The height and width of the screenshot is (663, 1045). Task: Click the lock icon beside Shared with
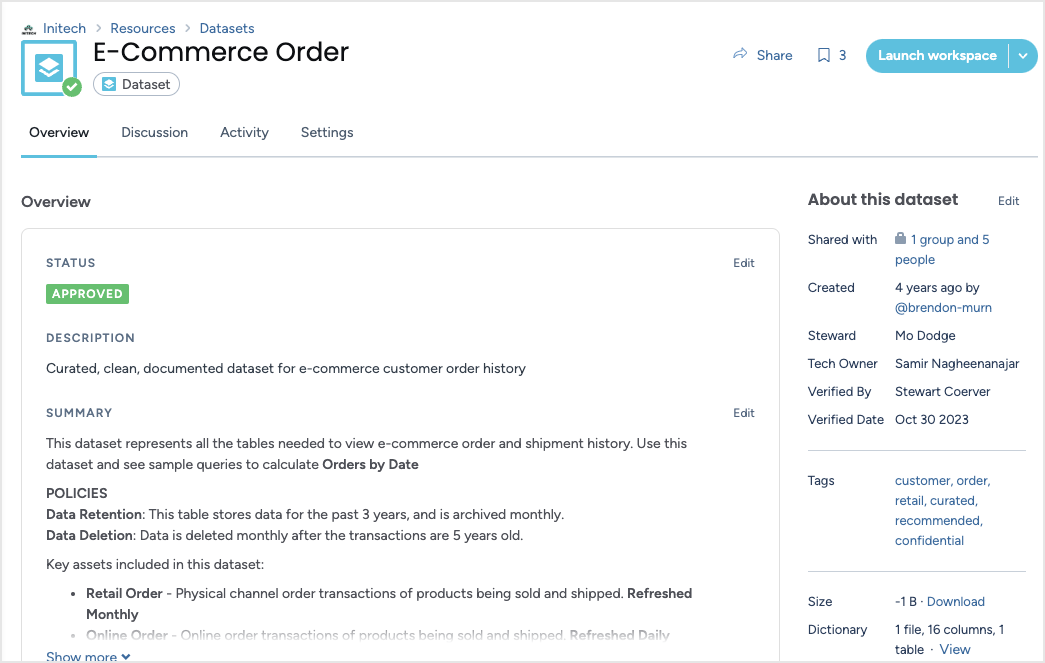pos(900,238)
